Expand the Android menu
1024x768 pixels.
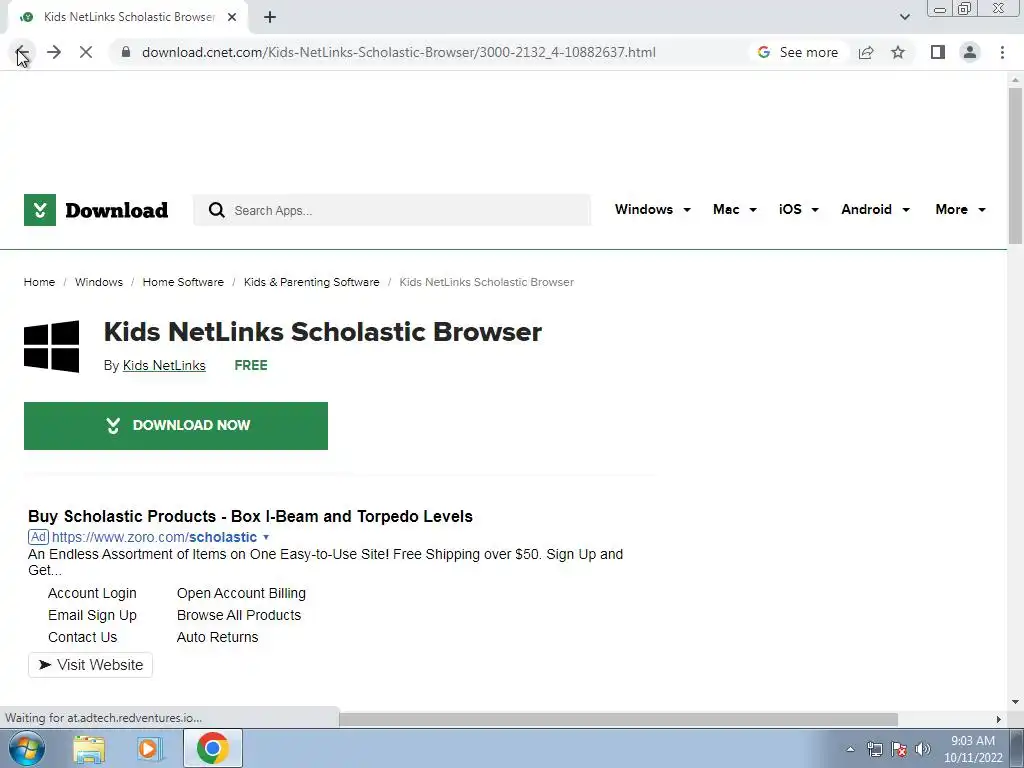coord(875,210)
